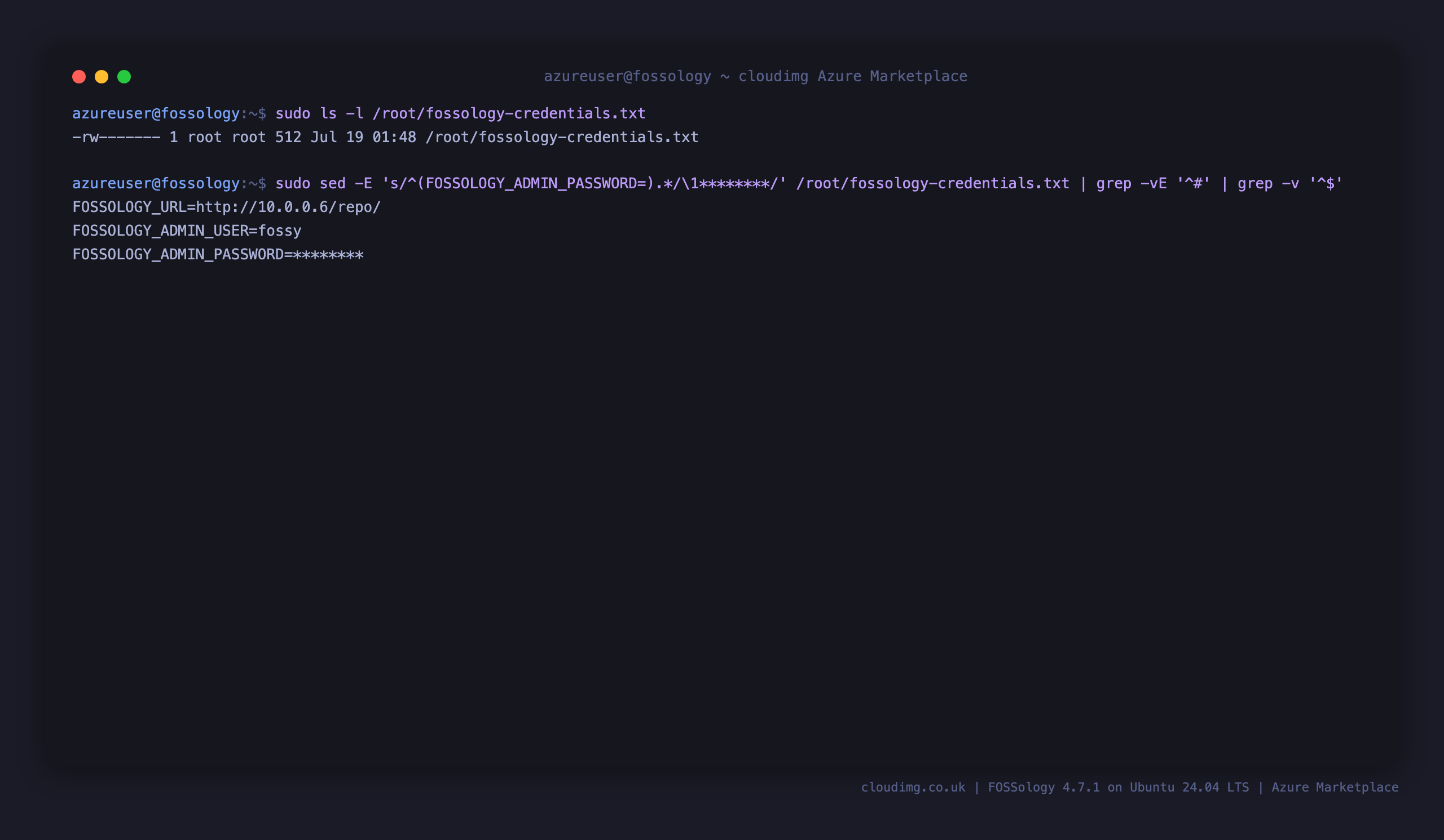Click the masked FOSSOLOGY_ADMIN_PASSWORD output line
This screenshot has height=840, width=1444.
click(x=218, y=254)
